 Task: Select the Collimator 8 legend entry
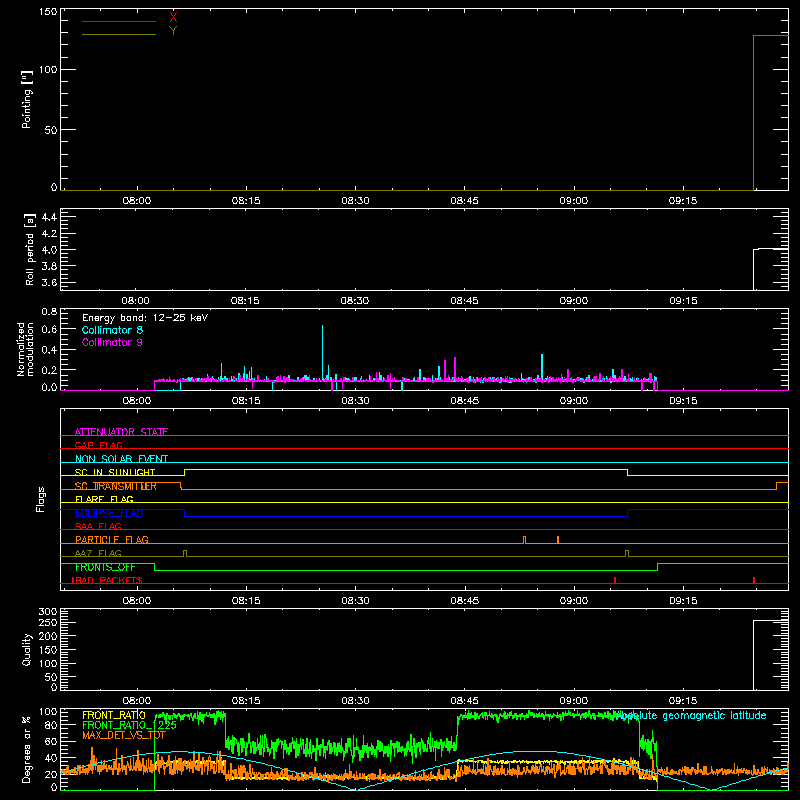(112, 330)
